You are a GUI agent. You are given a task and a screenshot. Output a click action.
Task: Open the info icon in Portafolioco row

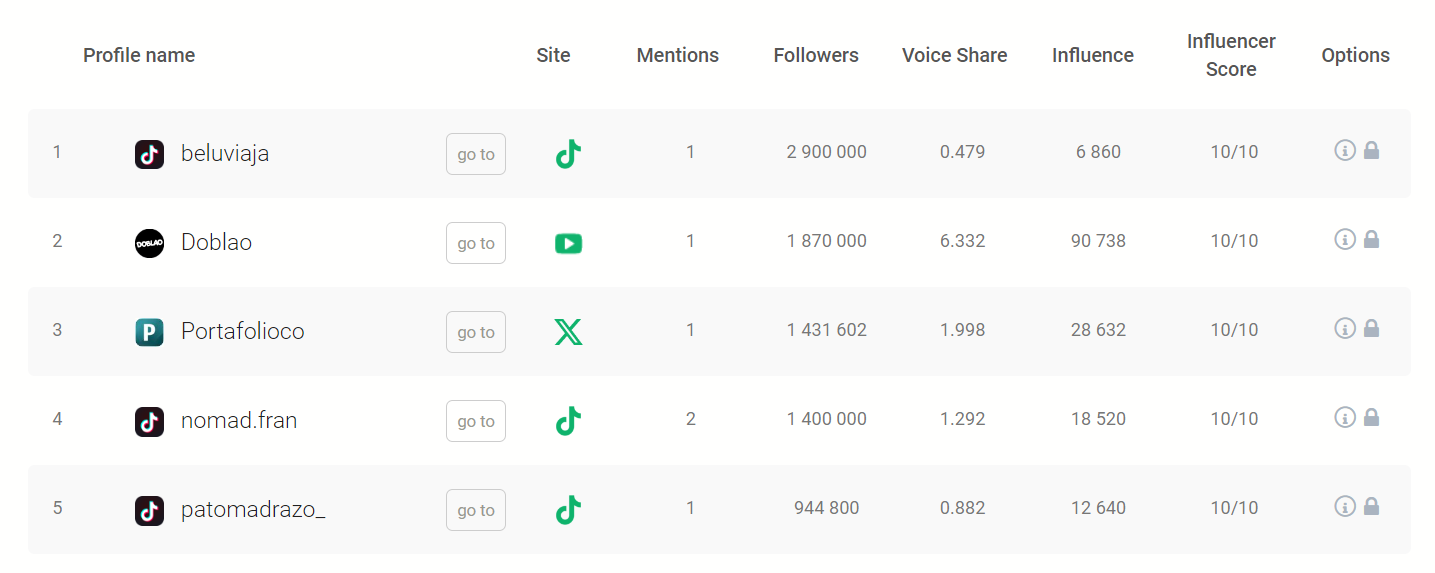1345,328
